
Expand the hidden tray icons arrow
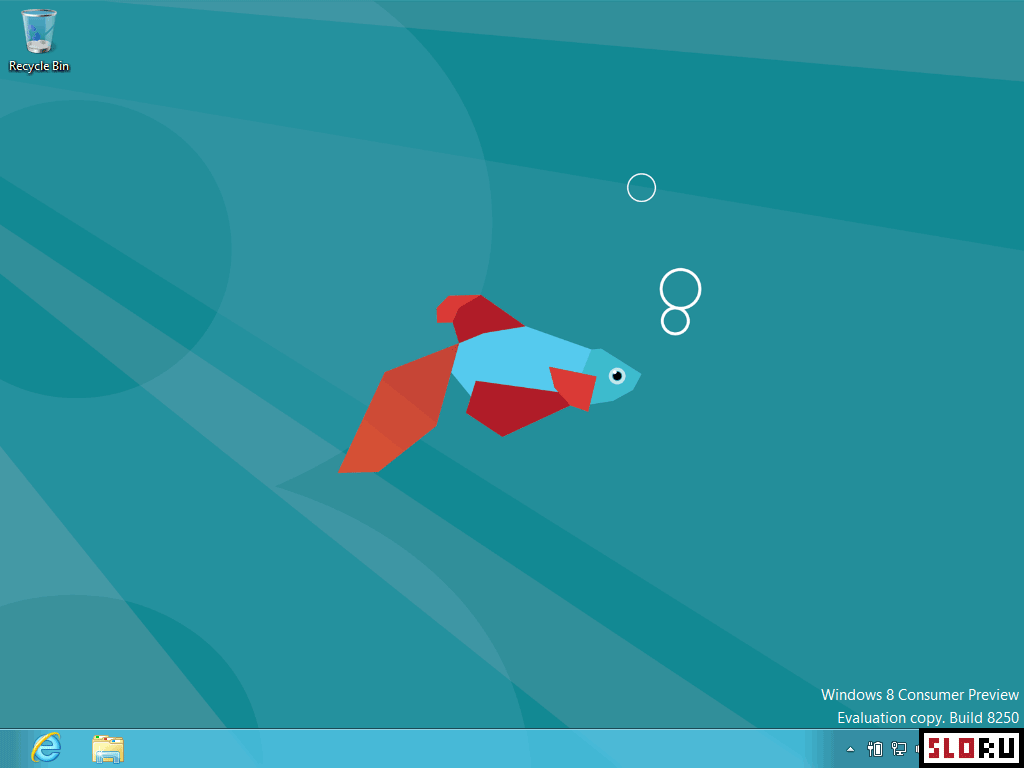[x=851, y=748]
